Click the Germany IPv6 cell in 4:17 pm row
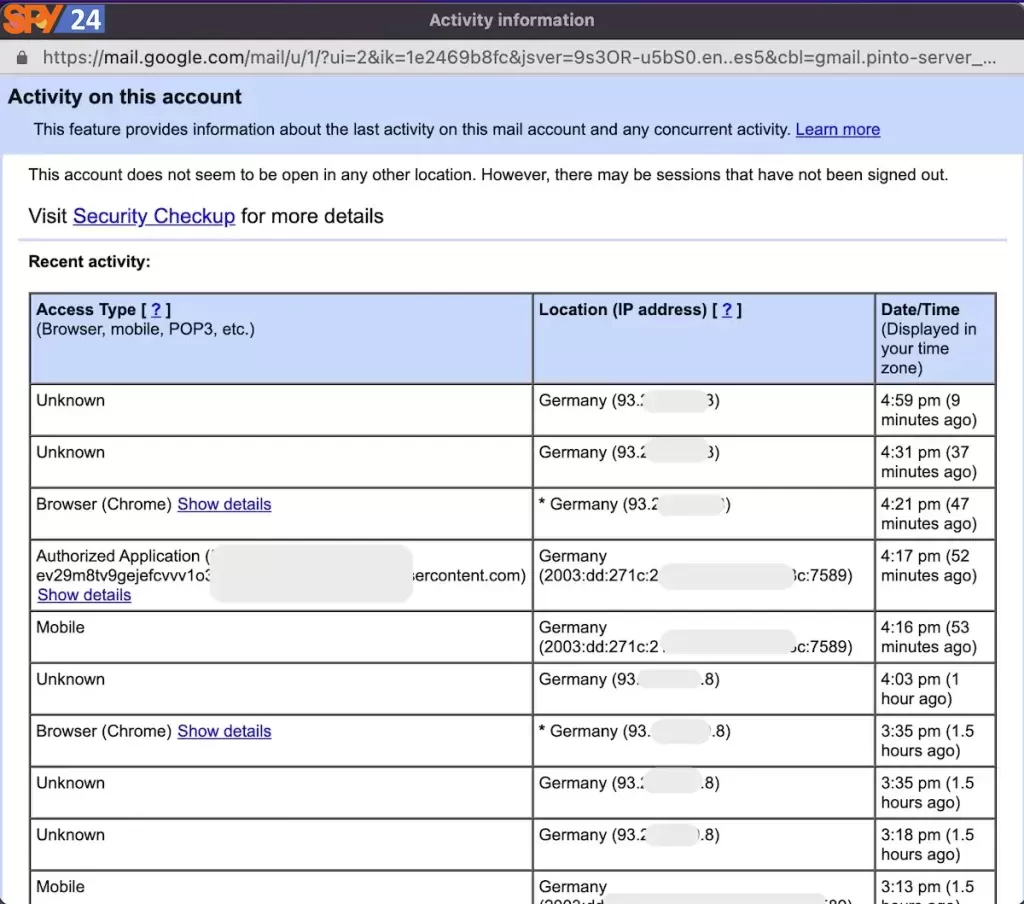The image size is (1024, 904). coord(703,575)
